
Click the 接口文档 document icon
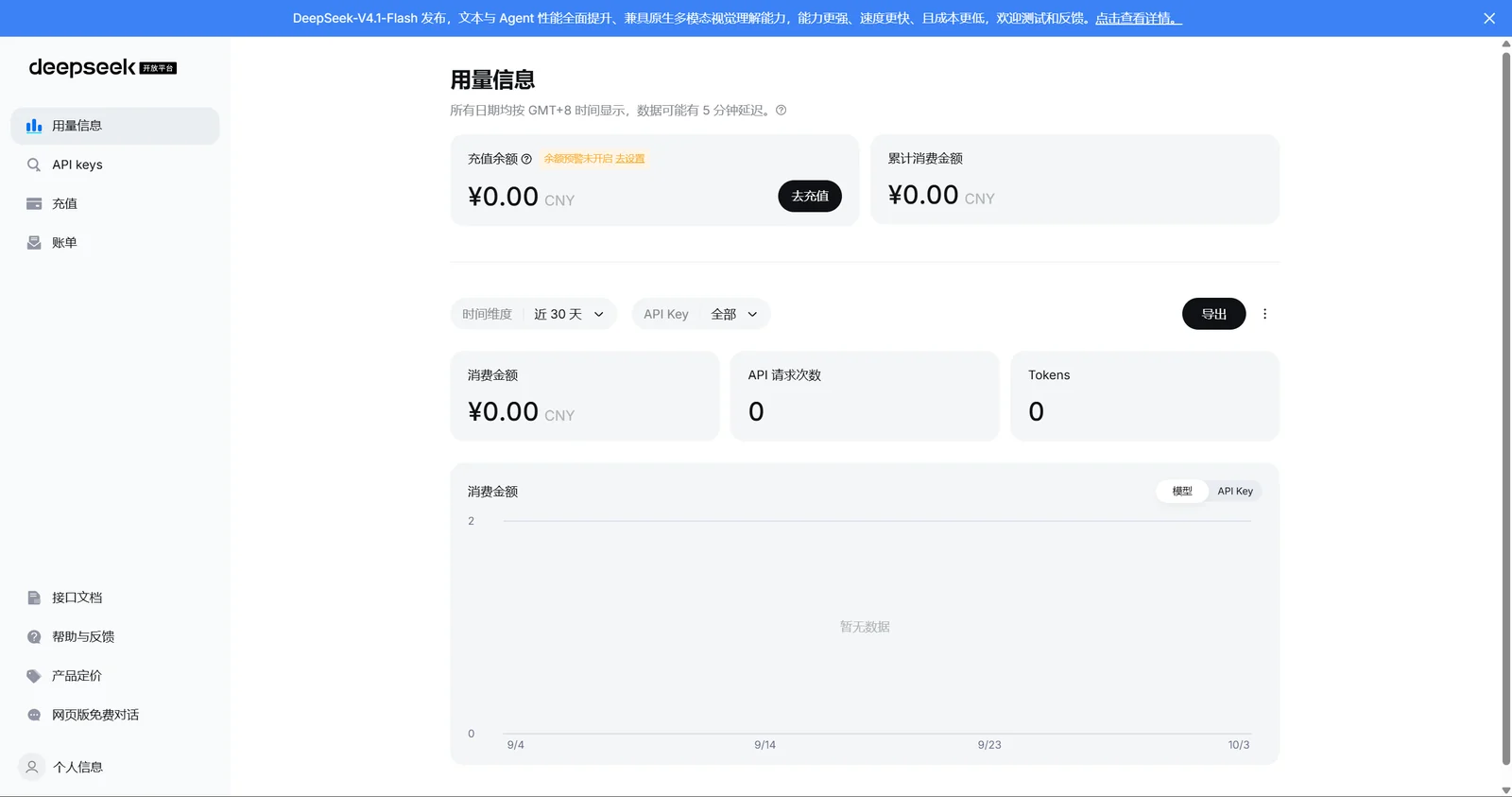pyautogui.click(x=34, y=598)
